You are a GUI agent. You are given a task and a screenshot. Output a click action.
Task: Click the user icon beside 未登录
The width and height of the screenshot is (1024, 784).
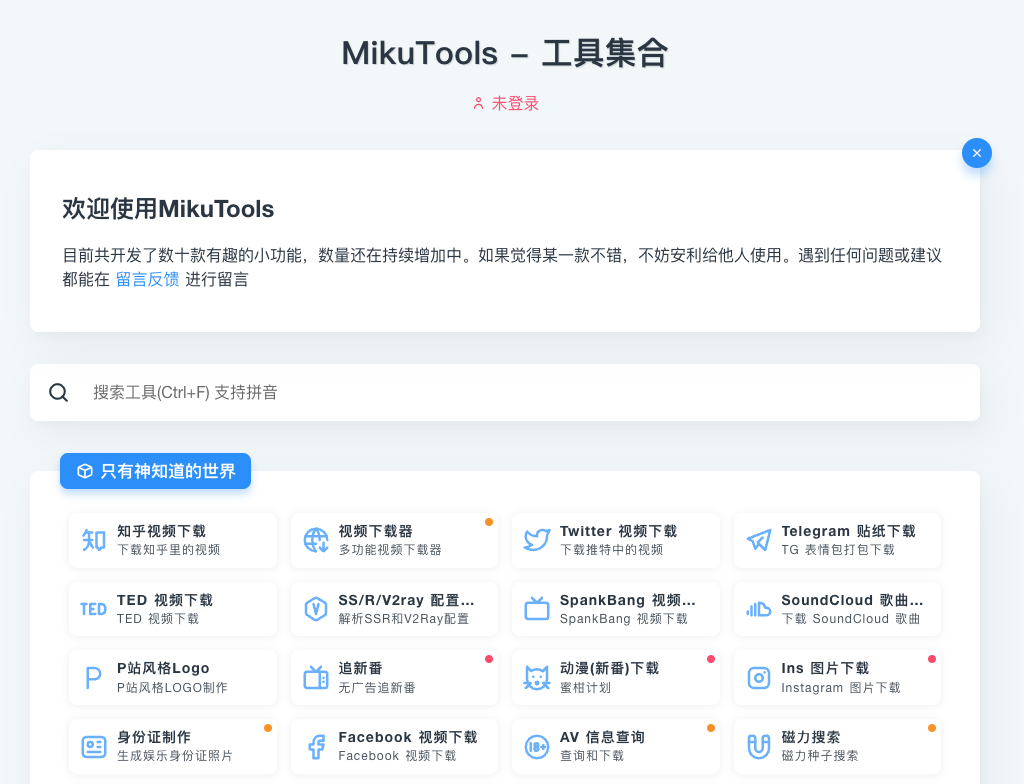click(x=479, y=103)
